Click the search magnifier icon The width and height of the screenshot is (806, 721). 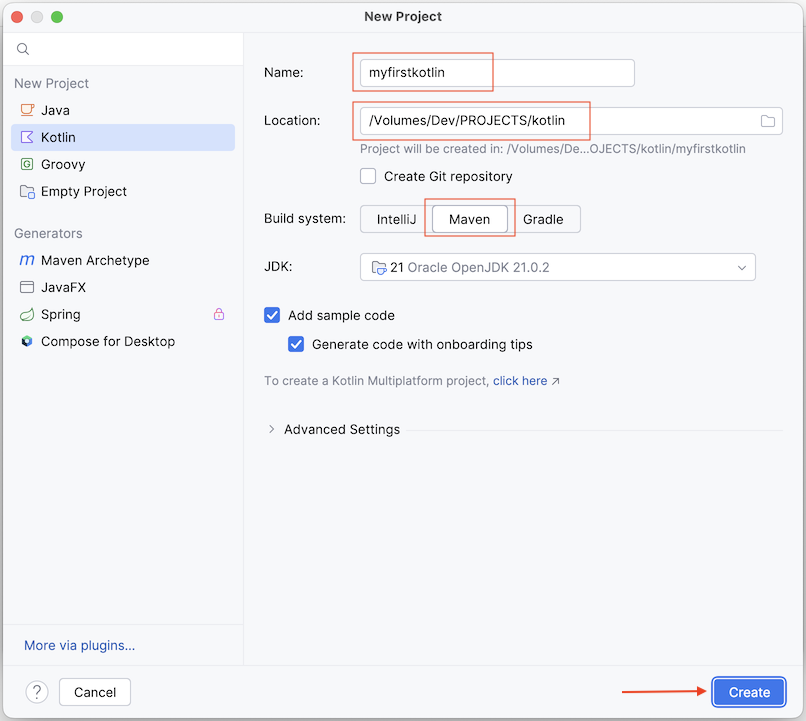click(23, 49)
